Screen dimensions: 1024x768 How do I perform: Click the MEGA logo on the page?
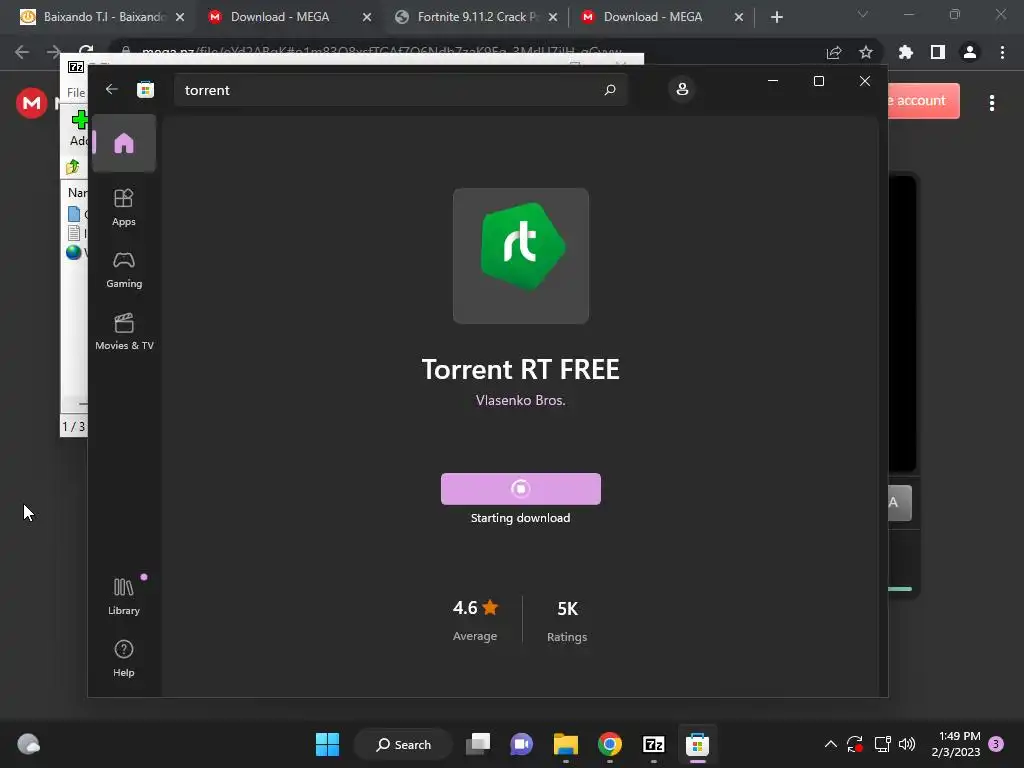point(31,103)
